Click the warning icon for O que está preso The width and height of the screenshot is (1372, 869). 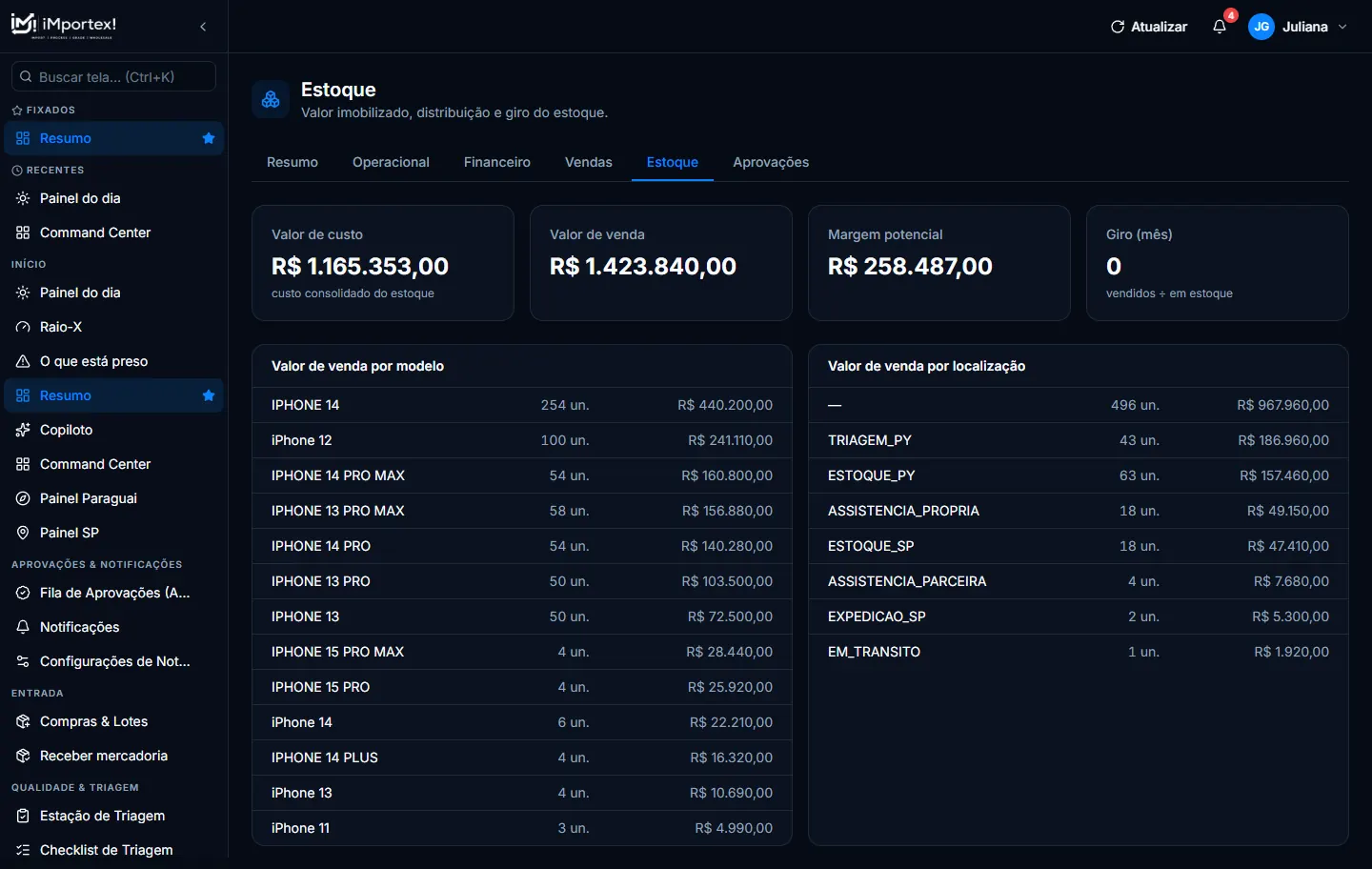23,361
